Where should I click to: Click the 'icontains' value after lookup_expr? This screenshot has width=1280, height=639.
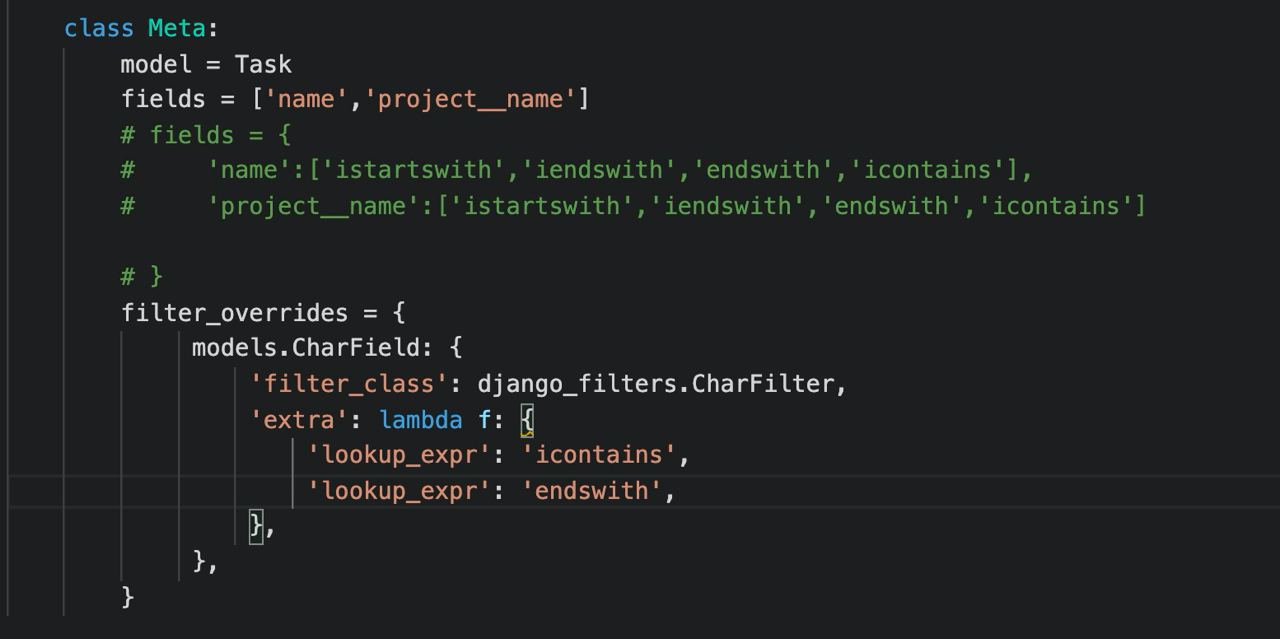point(599,455)
